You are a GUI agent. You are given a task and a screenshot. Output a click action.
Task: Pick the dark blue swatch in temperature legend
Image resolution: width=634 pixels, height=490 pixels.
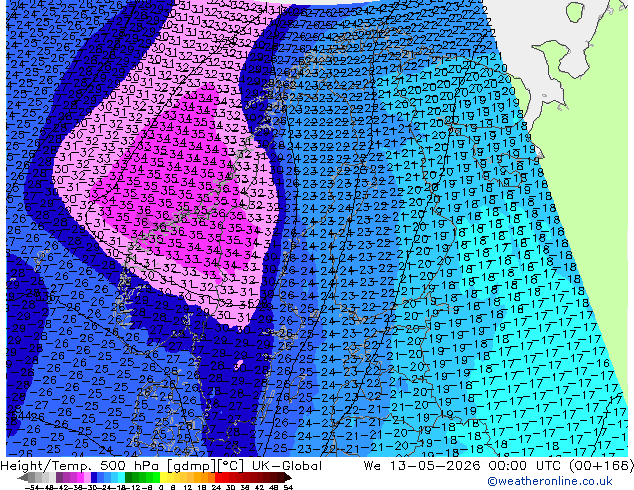coord(94,477)
